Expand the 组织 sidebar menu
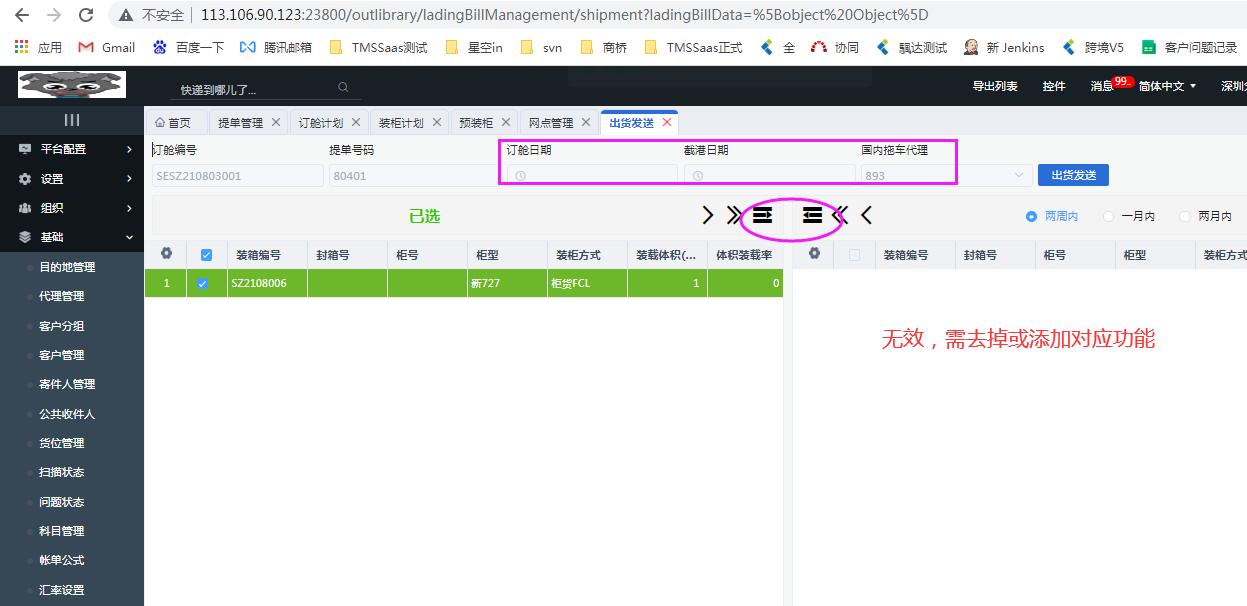The image size is (1247, 606). [x=72, y=208]
